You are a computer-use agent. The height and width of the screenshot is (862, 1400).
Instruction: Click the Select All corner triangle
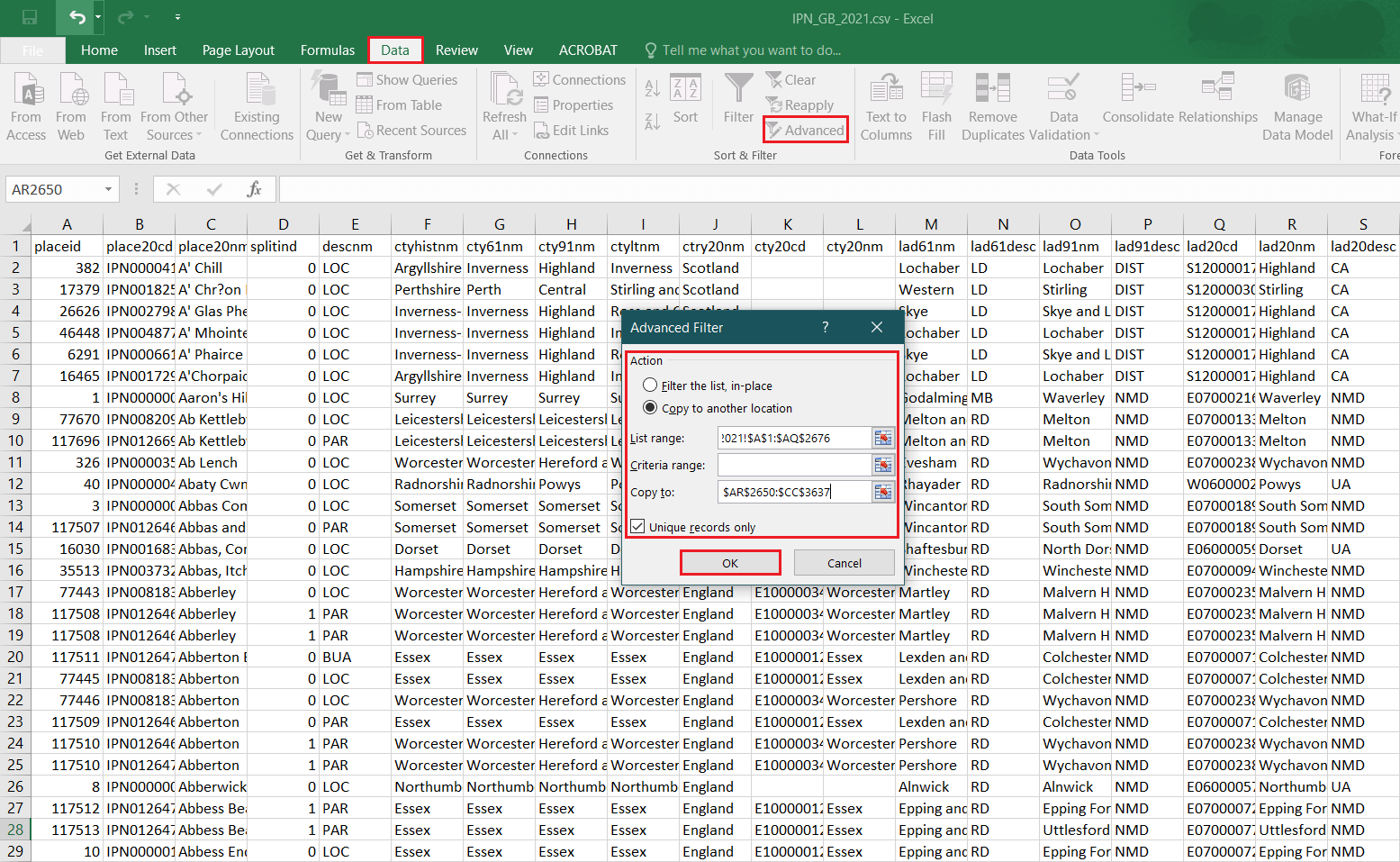click(17, 224)
